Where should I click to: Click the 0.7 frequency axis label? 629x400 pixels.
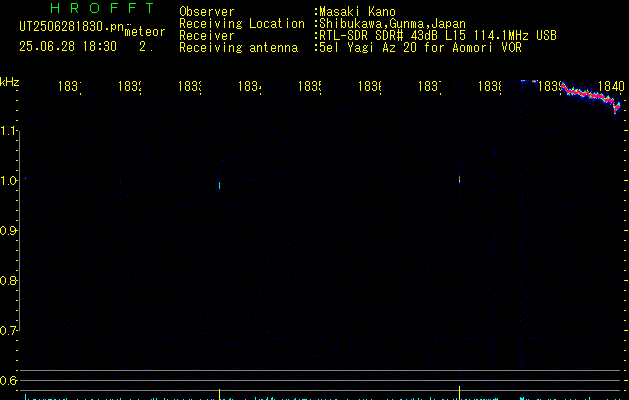[9, 330]
